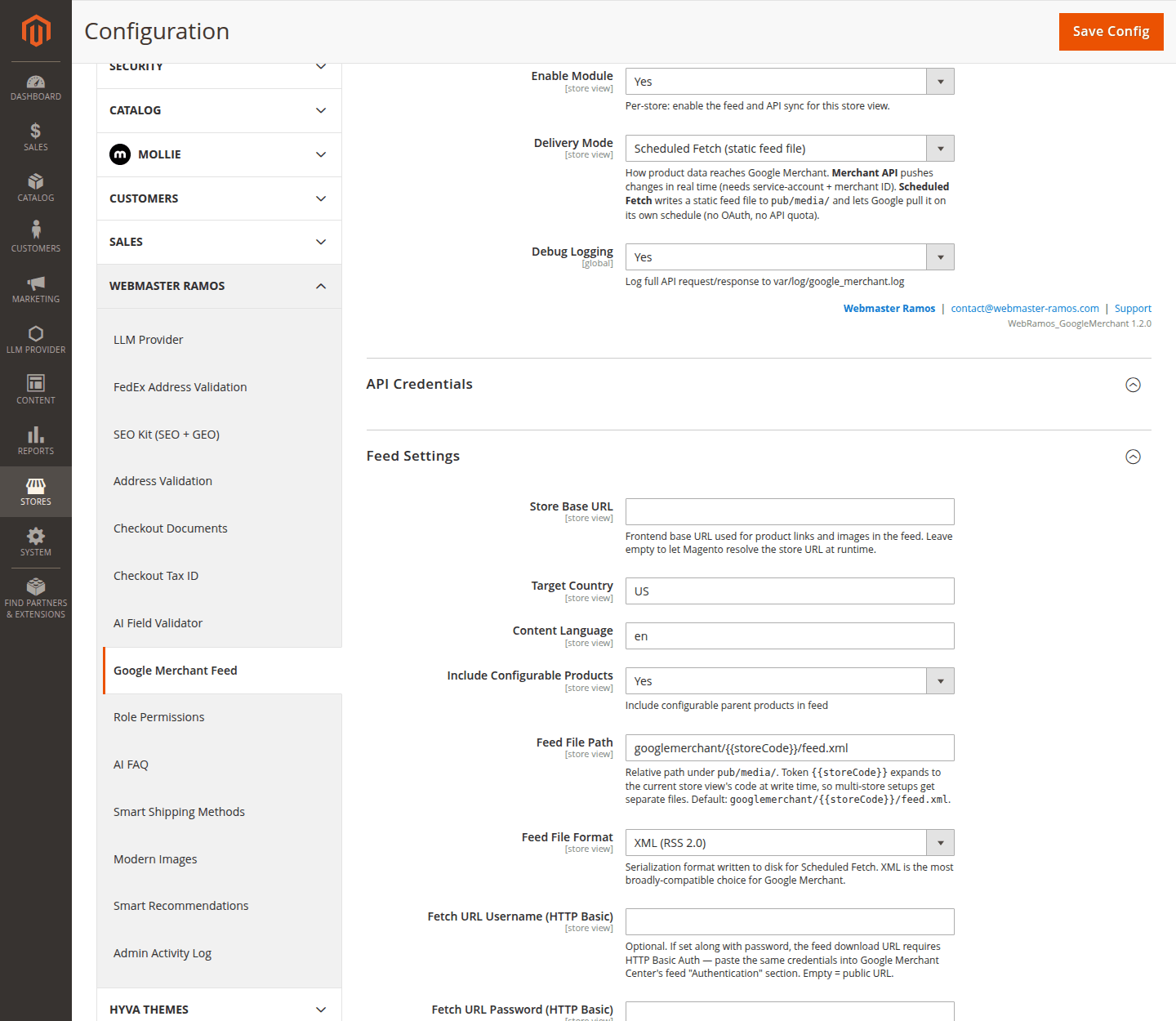Select Admin Activity Log tab
This screenshot has height=1021, width=1176.
[x=220, y=953]
